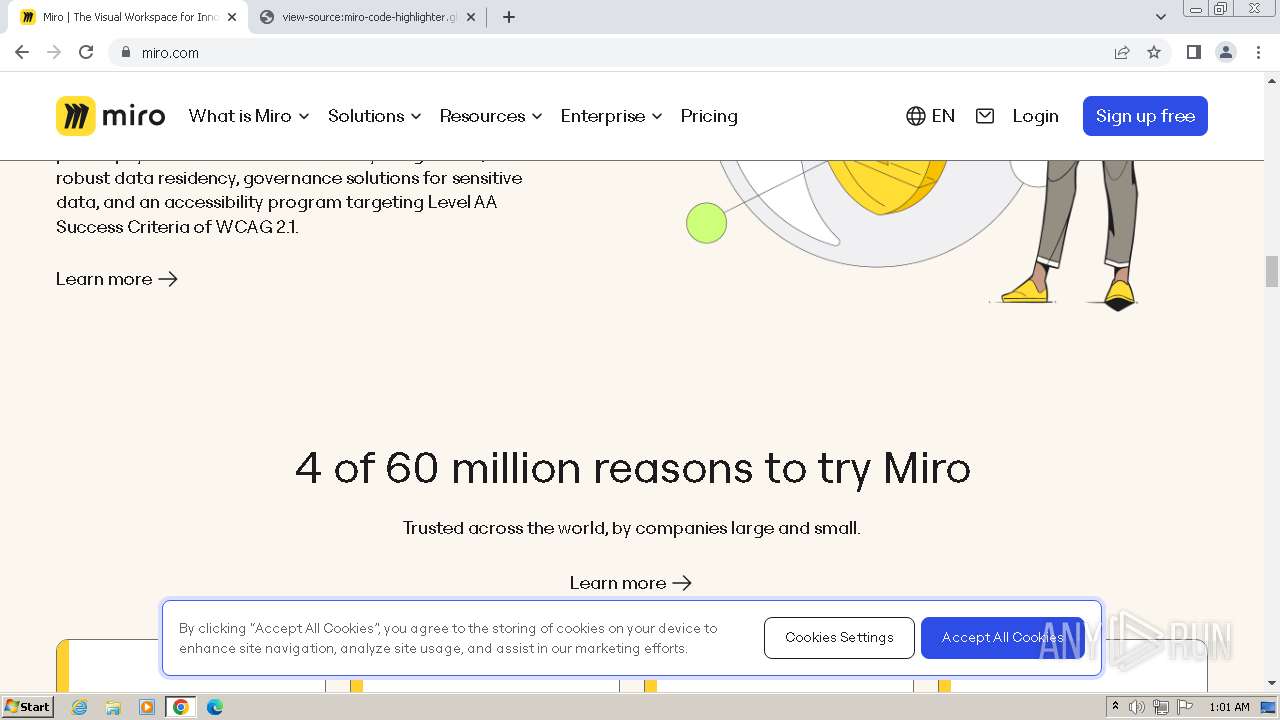
Task: Click the lock site info icon
Action: [125, 53]
